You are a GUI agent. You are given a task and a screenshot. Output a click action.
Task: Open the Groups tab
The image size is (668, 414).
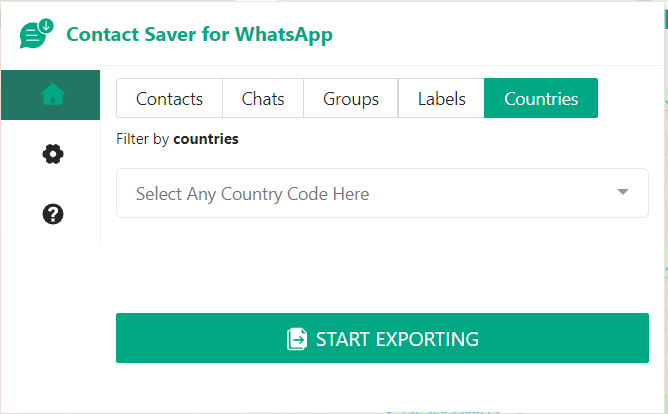[x=350, y=99]
